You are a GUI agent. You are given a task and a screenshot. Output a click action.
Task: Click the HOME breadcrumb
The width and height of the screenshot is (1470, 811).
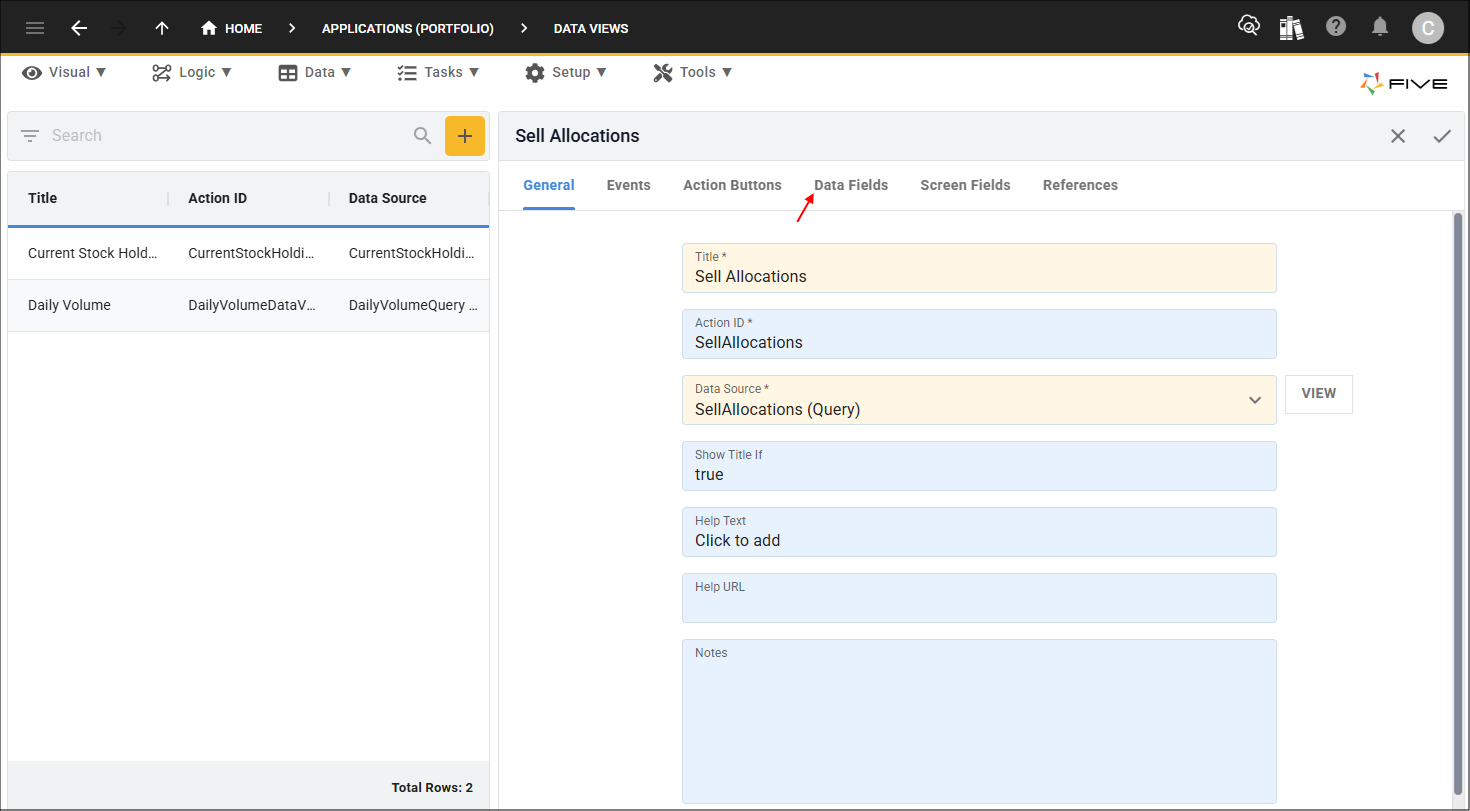(x=231, y=28)
